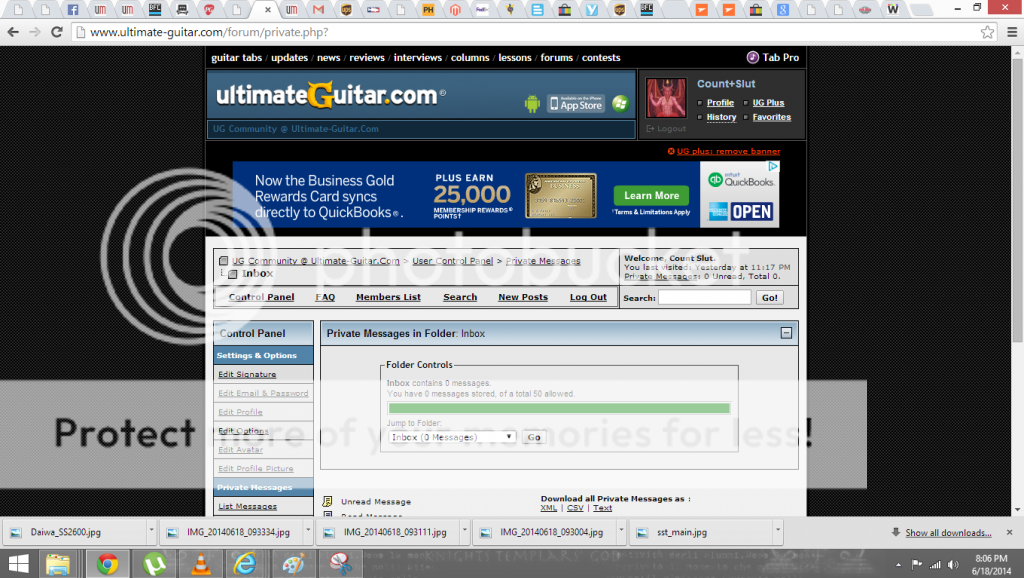Screen dimensions: 1024x578
Task: Click the Logout link near avatar
Action: [x=666, y=129]
